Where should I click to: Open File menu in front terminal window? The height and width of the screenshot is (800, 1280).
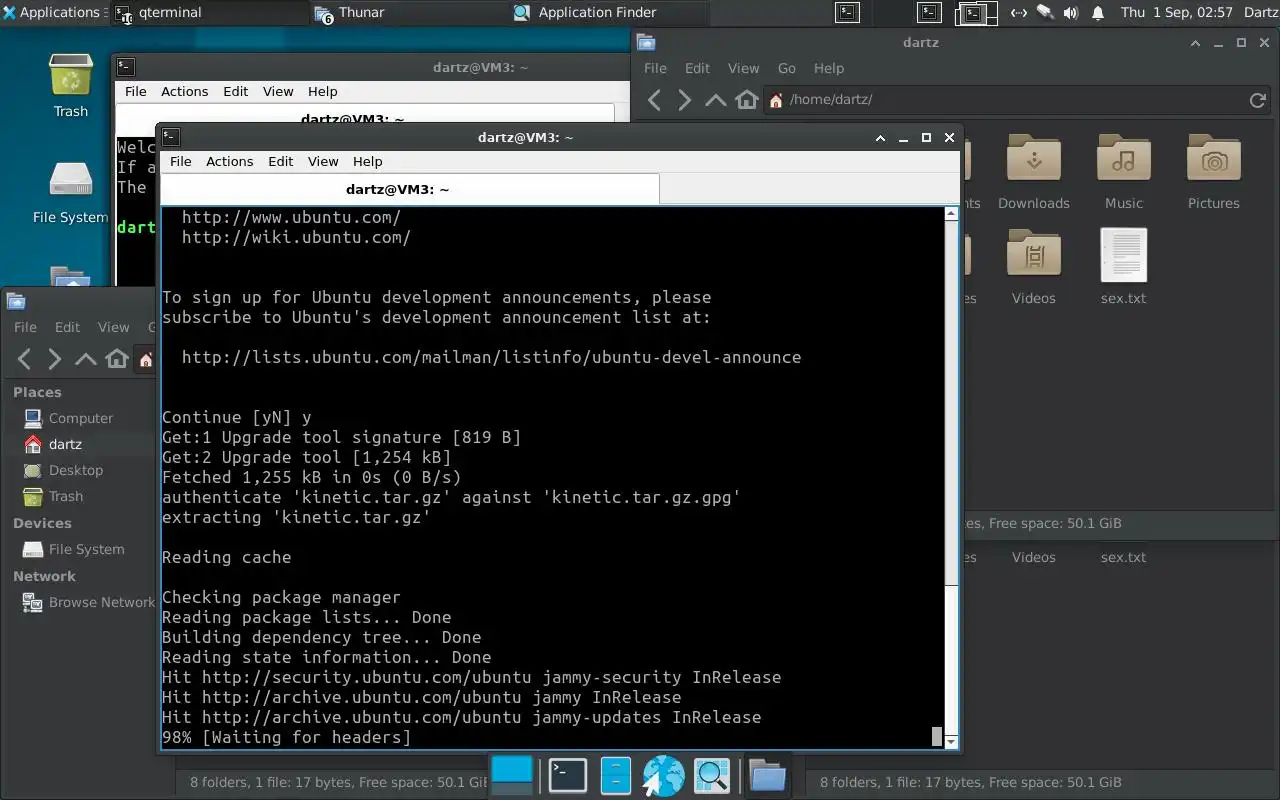coord(180,161)
